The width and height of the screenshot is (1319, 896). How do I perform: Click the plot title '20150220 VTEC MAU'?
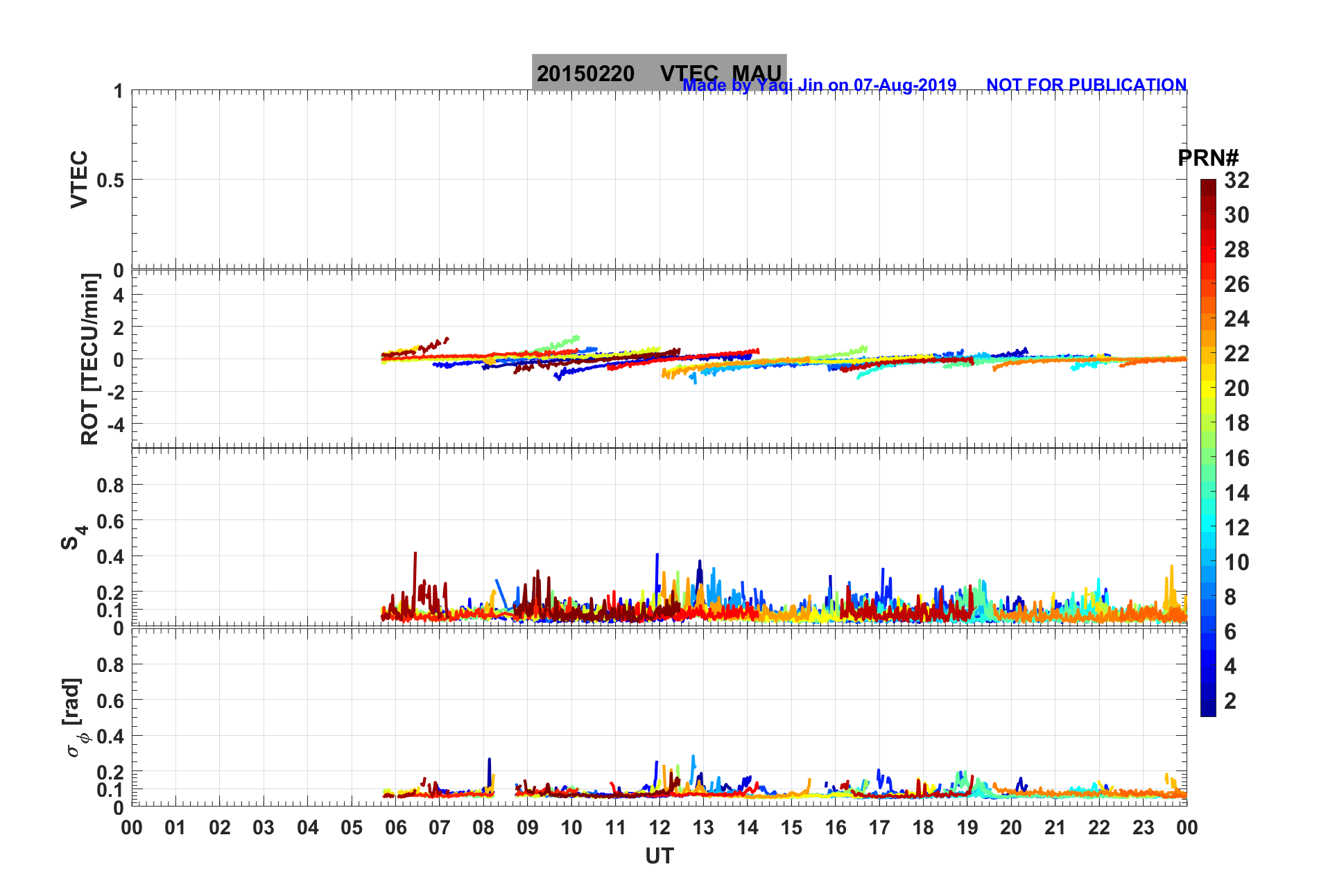tap(659, 73)
